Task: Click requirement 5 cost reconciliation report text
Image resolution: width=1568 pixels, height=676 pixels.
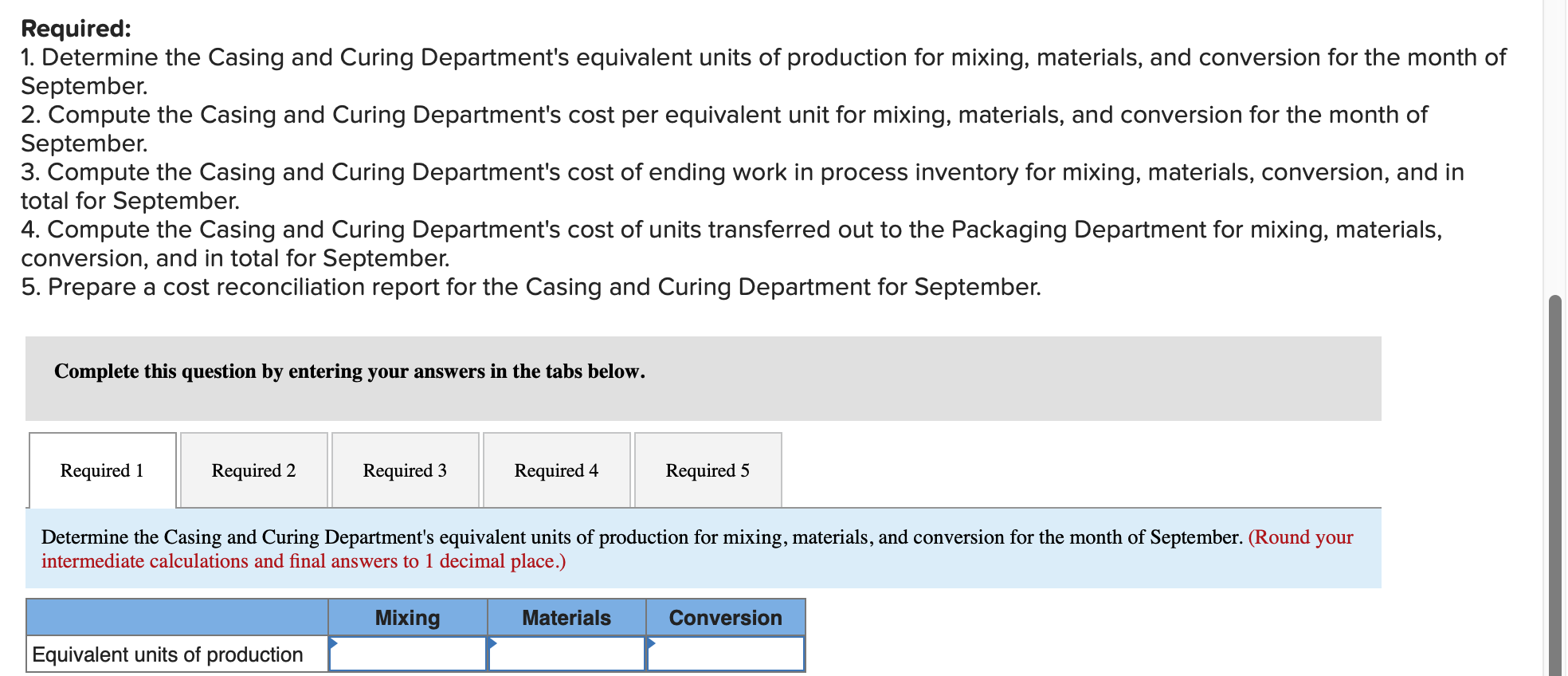Action: (531, 287)
